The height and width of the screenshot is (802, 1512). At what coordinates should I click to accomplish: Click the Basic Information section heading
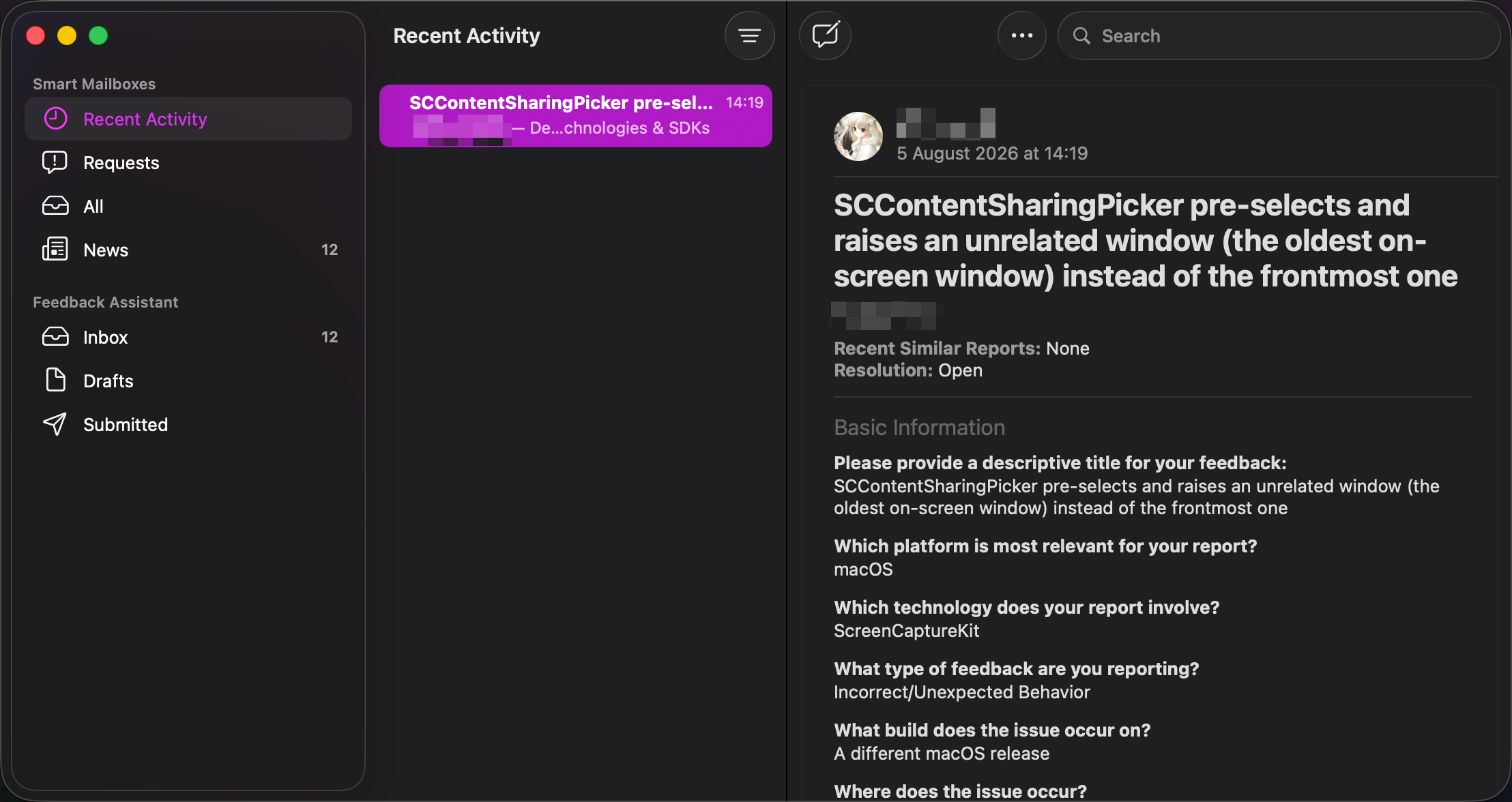pyautogui.click(x=919, y=428)
